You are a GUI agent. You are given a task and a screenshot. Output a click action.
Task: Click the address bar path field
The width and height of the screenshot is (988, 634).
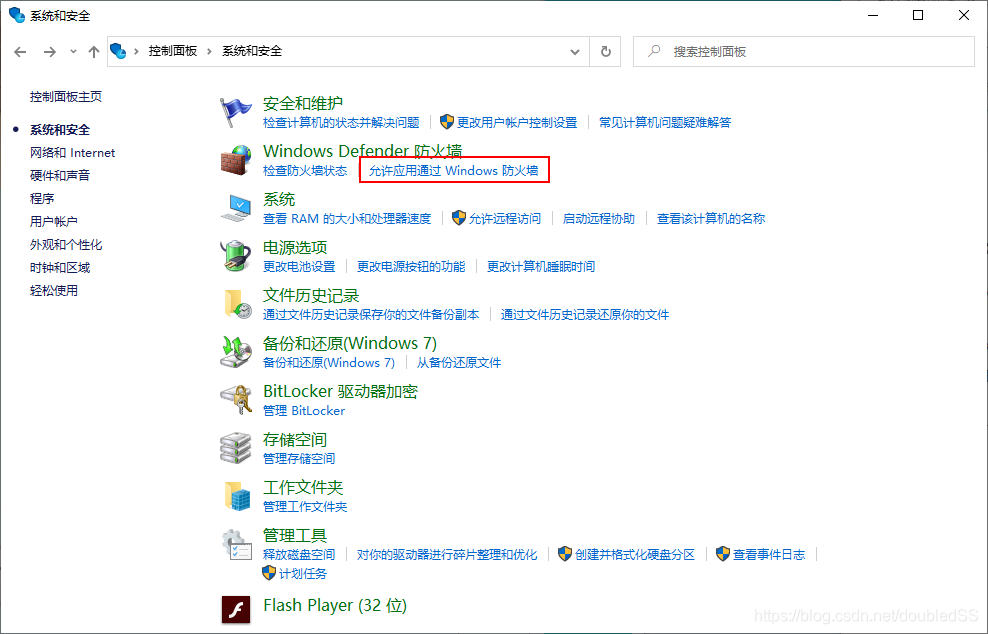click(x=348, y=52)
